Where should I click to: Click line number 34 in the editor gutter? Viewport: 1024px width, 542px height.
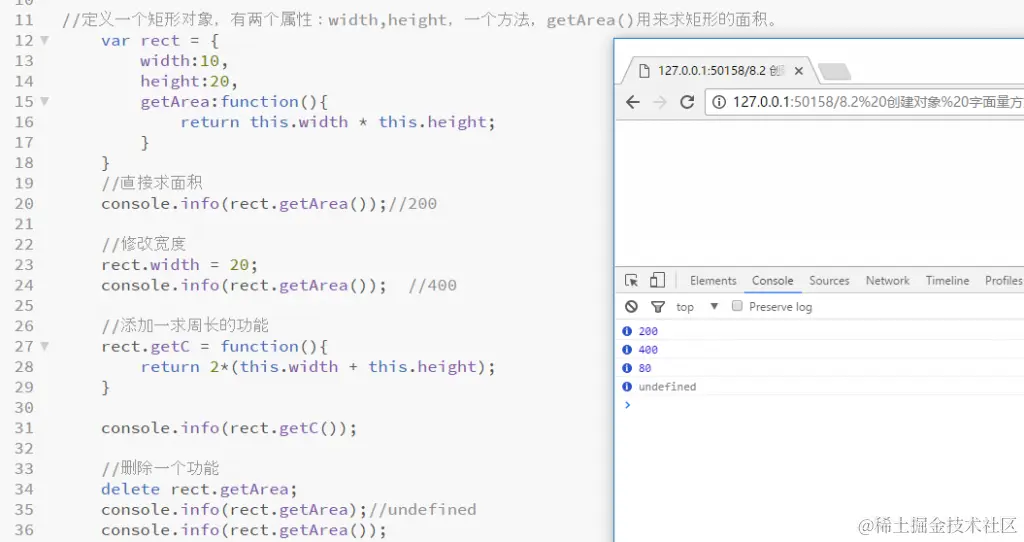[x=24, y=489]
